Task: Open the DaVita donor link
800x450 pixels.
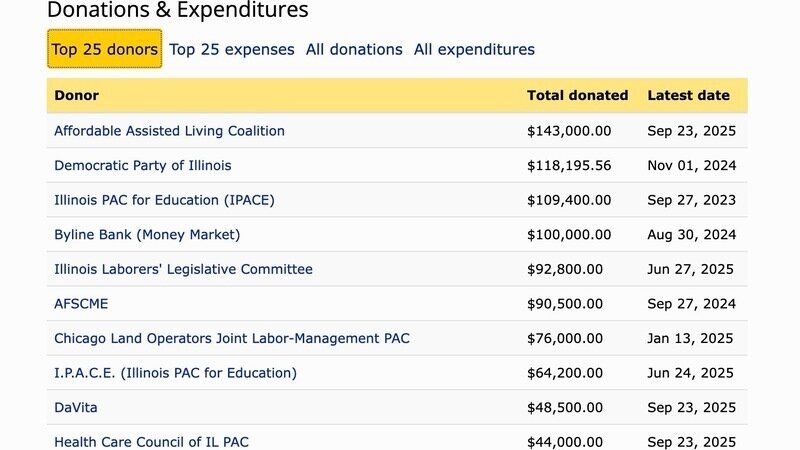Action: click(76, 408)
